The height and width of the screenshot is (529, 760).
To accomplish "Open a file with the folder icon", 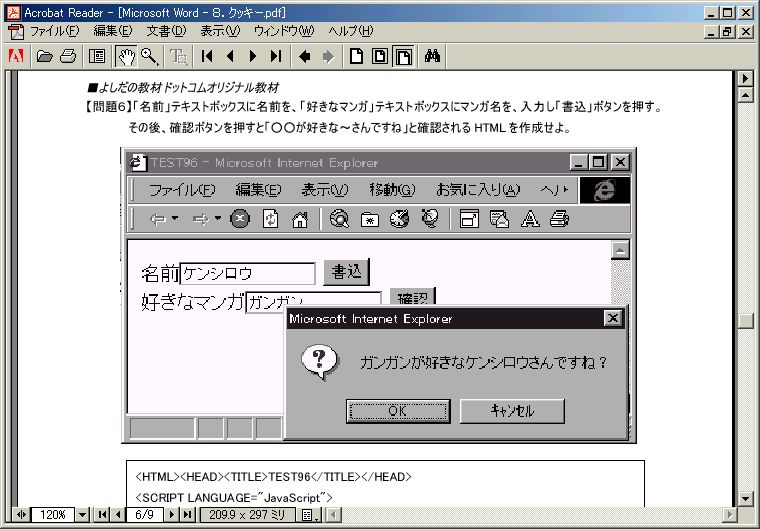I will [x=44, y=56].
